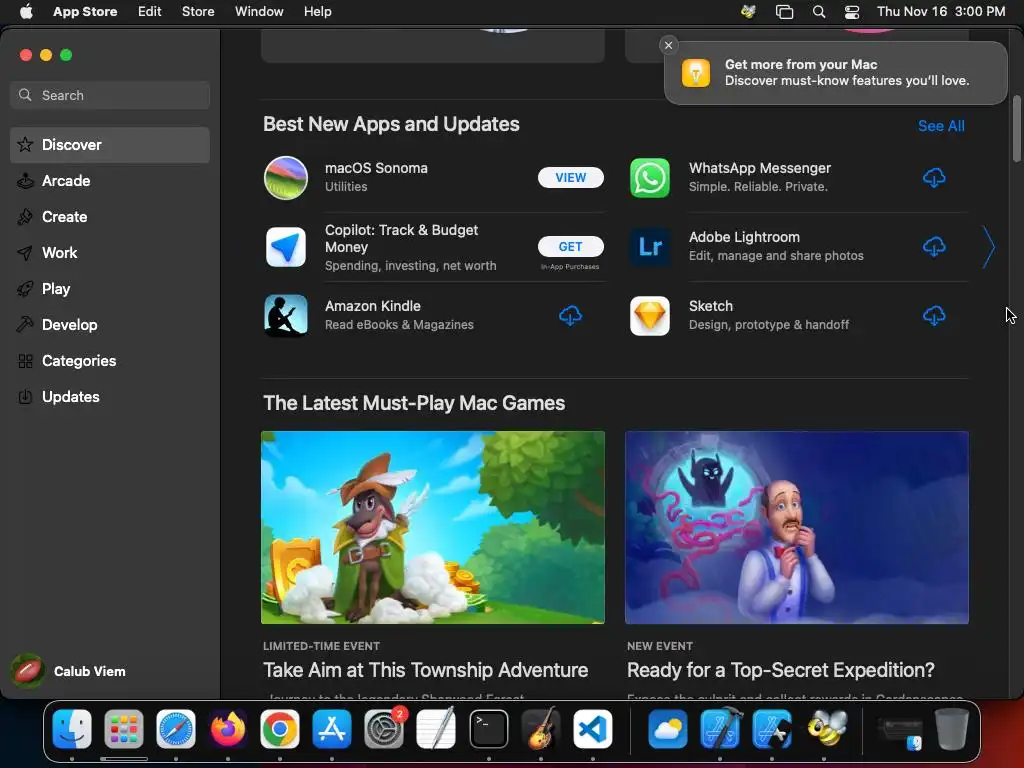
Task: Open the Copilot app icon
Action: pos(285,247)
